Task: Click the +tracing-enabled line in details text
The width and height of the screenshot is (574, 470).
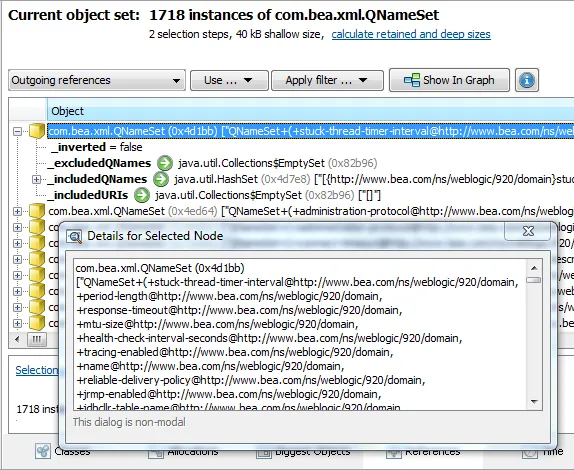Action: pyautogui.click(x=235, y=352)
